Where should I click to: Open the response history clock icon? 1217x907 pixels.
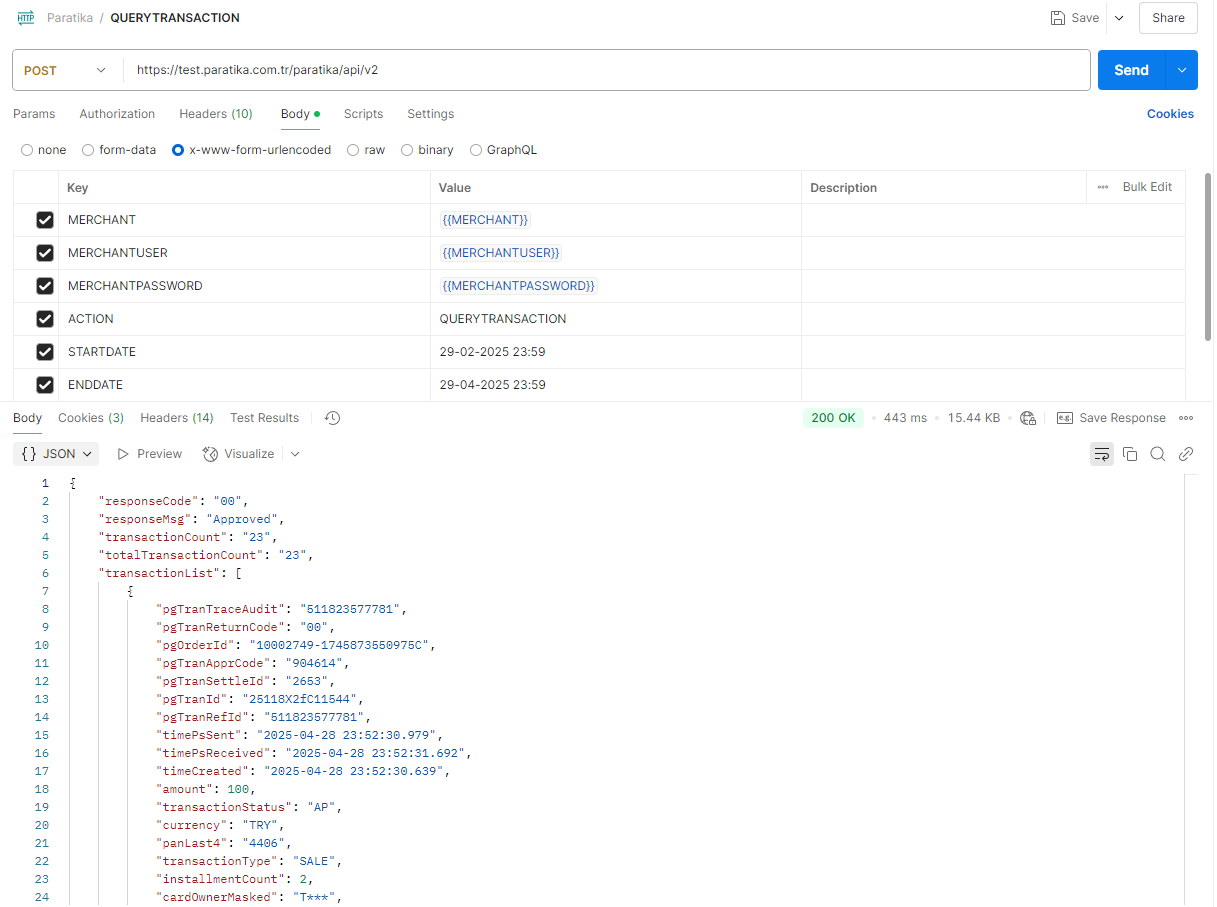pyautogui.click(x=333, y=418)
